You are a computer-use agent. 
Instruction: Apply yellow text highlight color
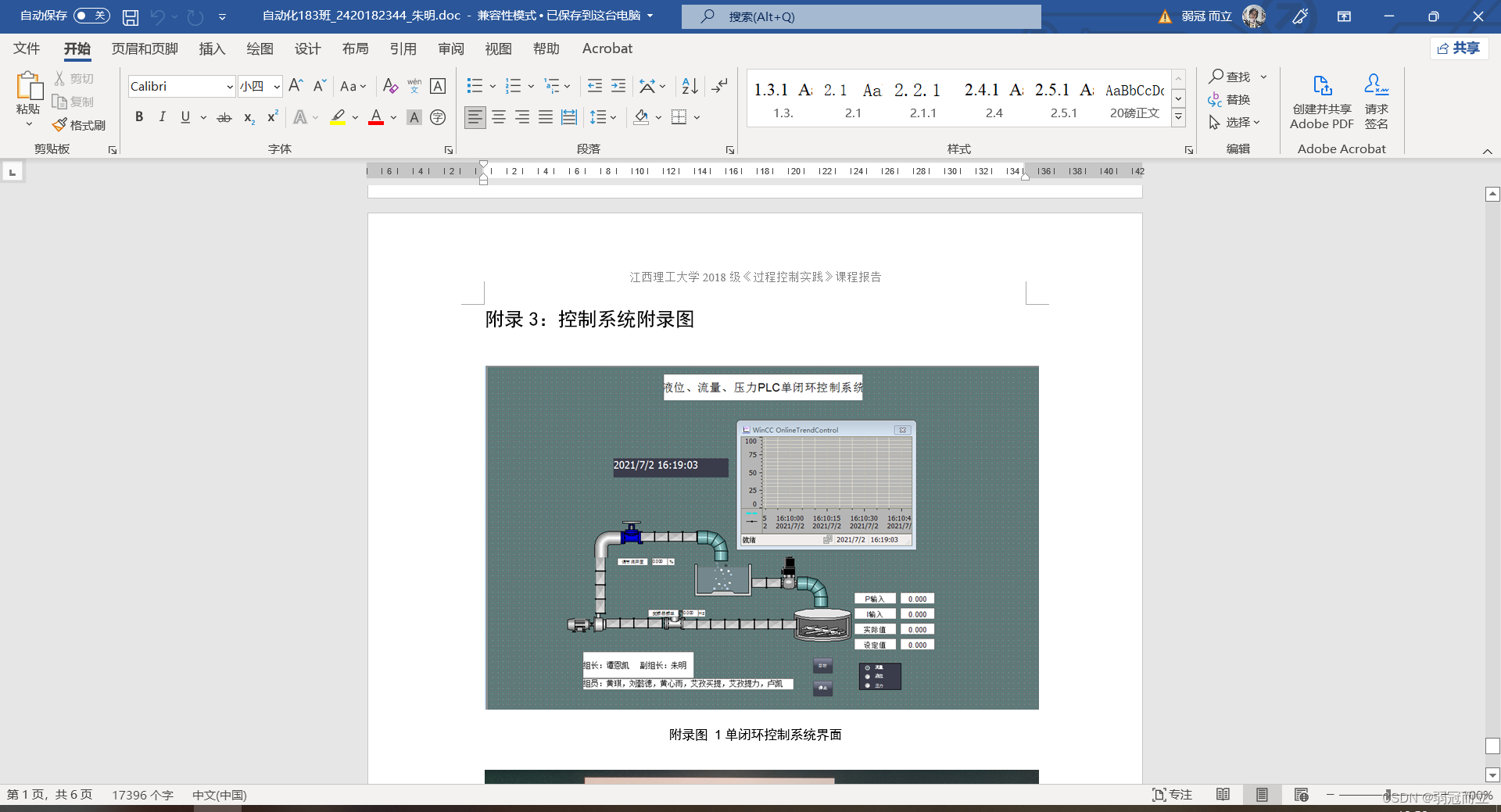point(338,117)
